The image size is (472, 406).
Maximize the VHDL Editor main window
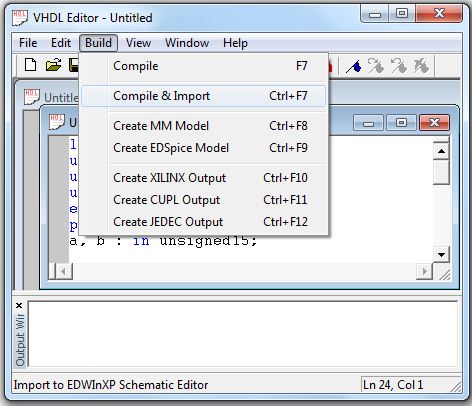point(402,14)
